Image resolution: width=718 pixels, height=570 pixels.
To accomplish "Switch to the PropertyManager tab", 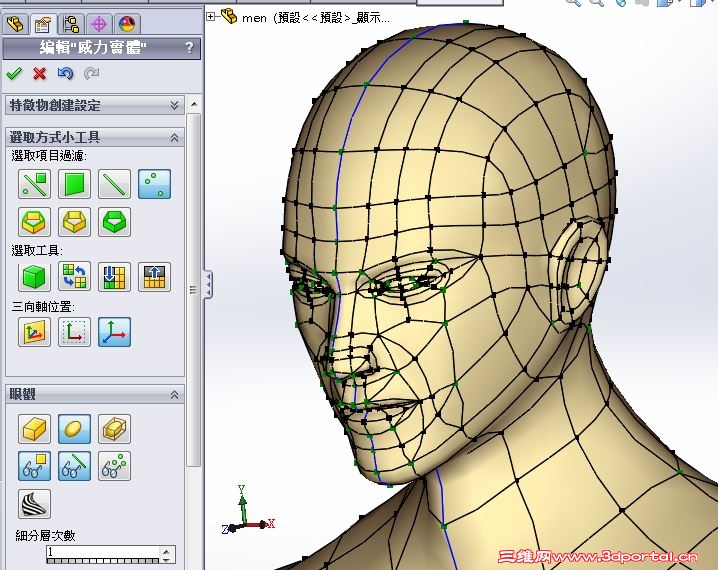I will (x=43, y=24).
